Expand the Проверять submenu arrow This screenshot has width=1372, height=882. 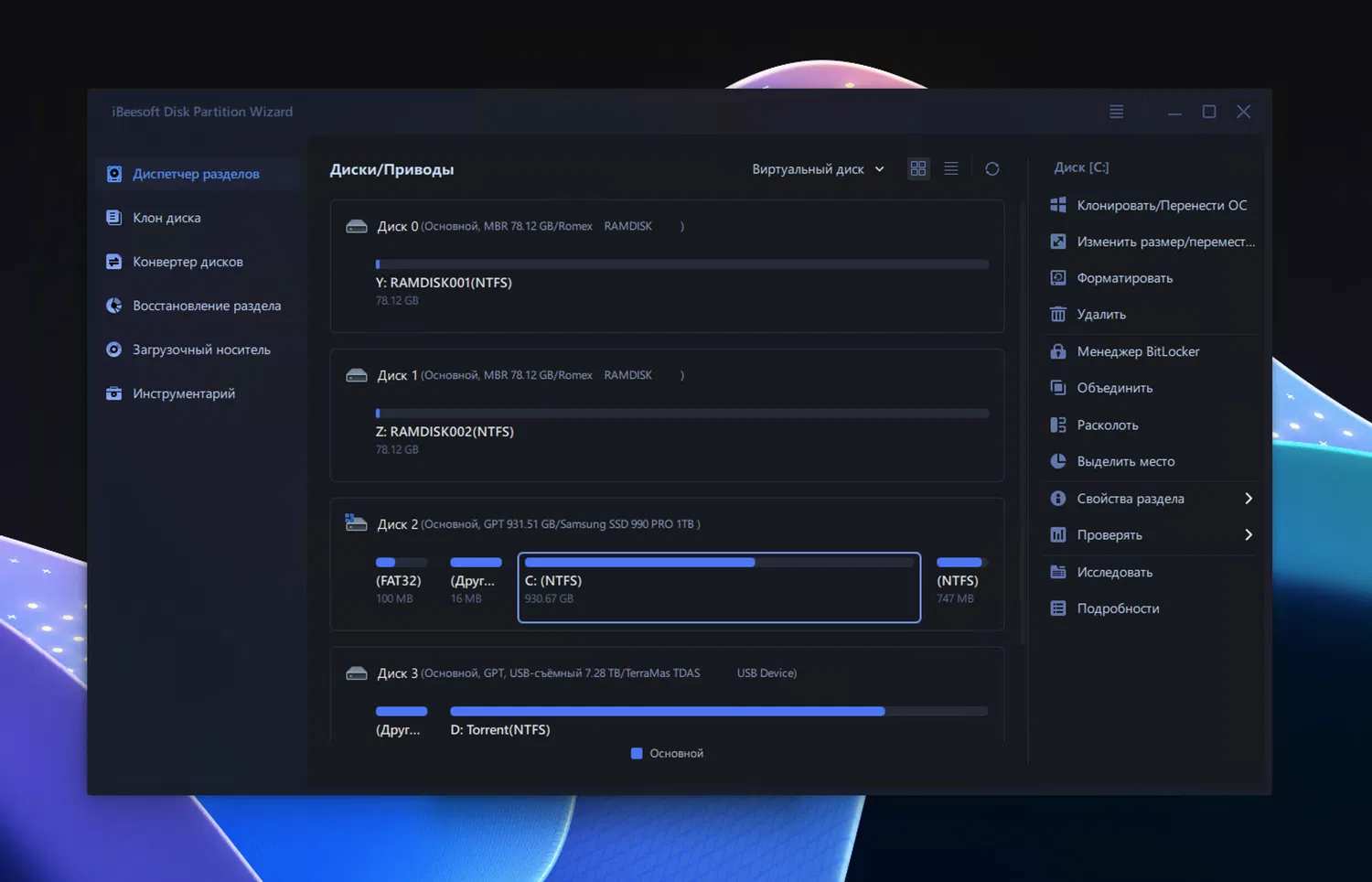[1249, 535]
